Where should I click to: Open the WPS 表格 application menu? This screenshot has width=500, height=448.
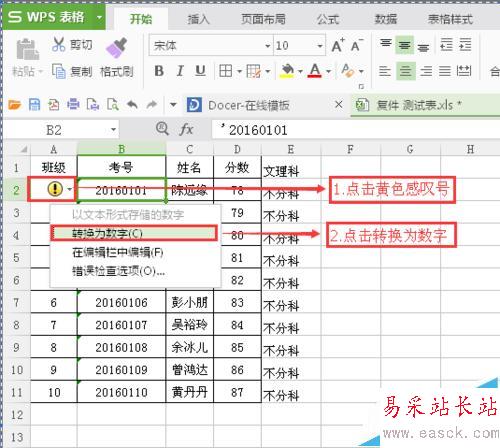pyautogui.click(x=54, y=17)
